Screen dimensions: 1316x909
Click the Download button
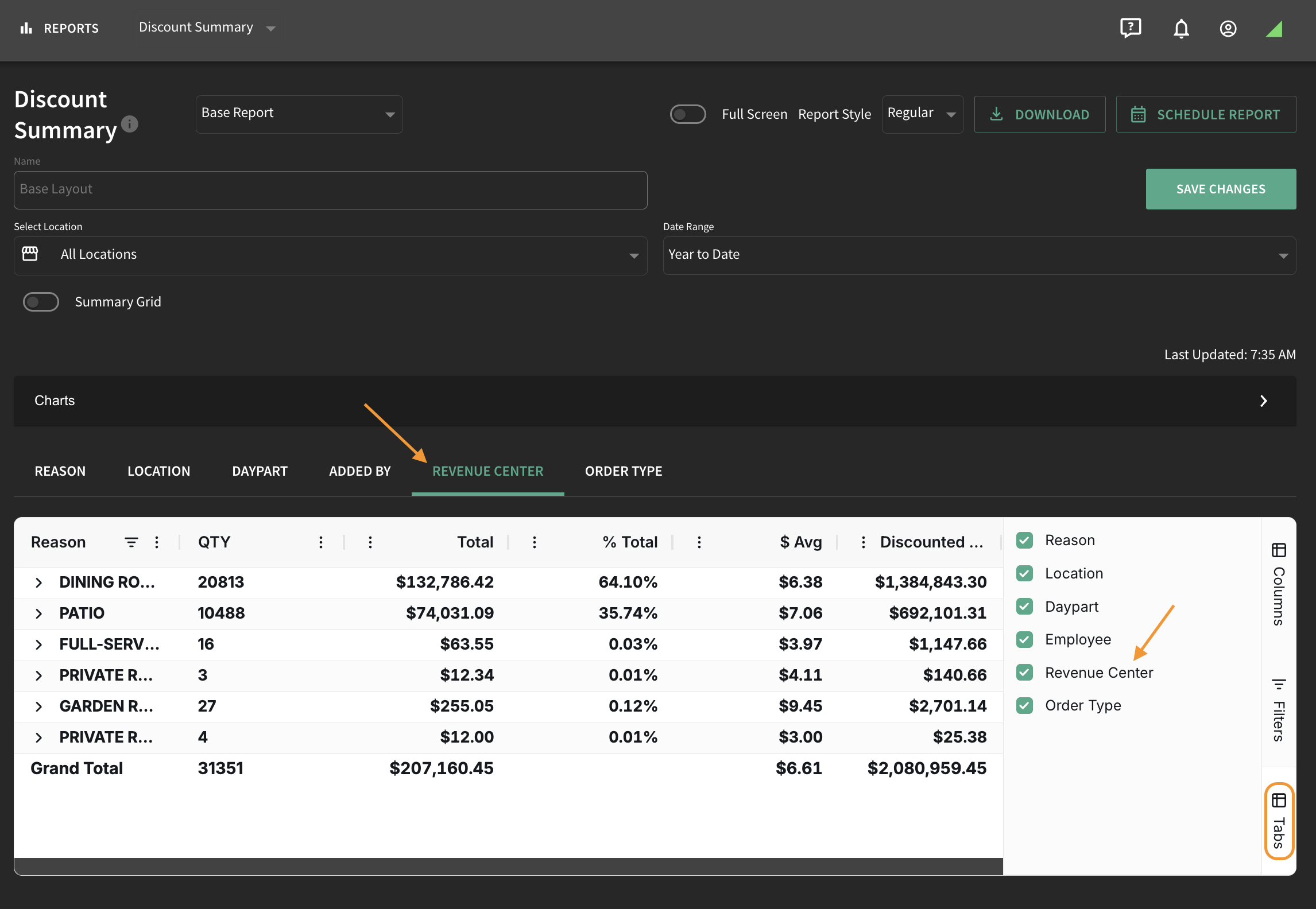coord(1040,114)
